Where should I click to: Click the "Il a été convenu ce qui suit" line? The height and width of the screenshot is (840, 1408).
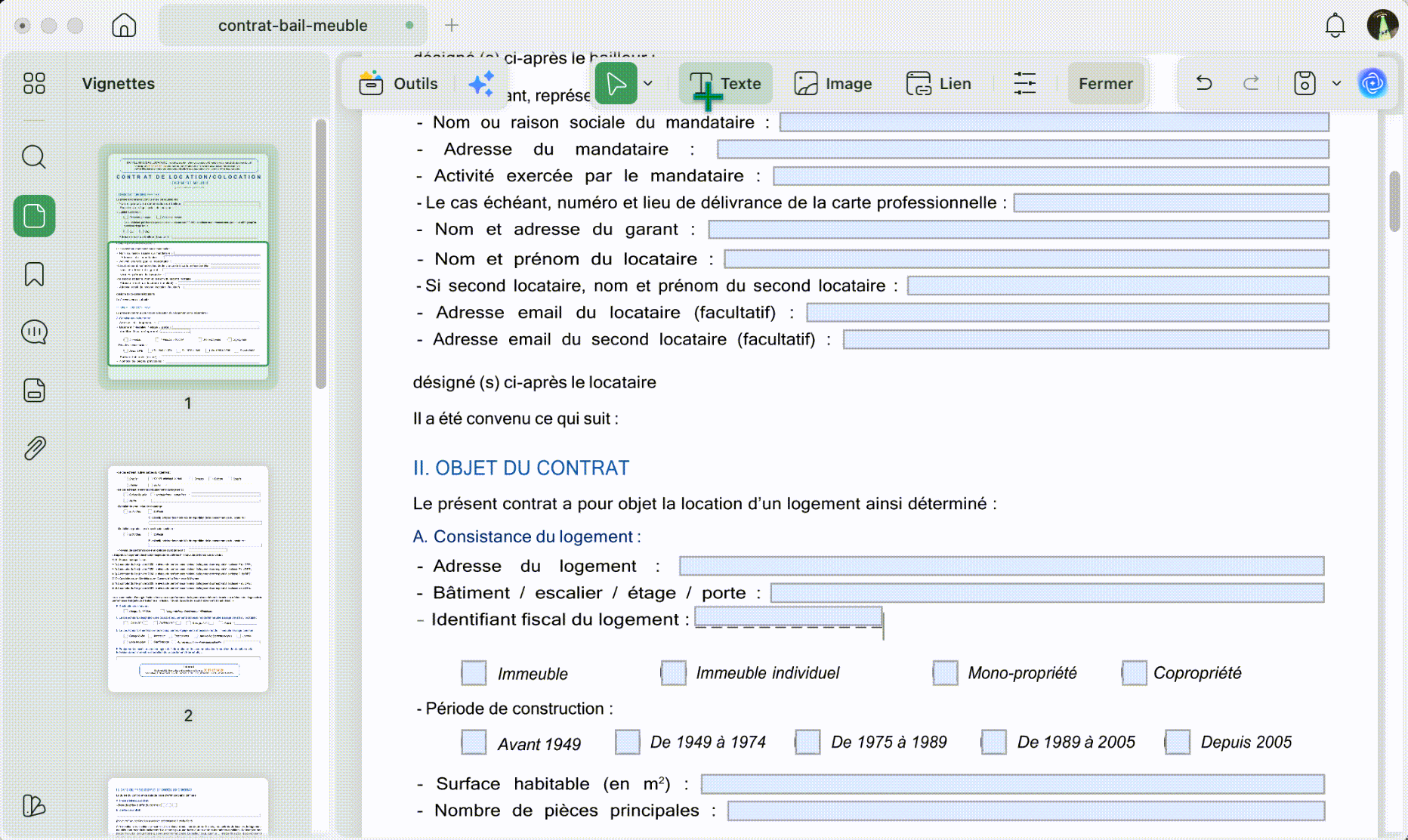coord(516,418)
